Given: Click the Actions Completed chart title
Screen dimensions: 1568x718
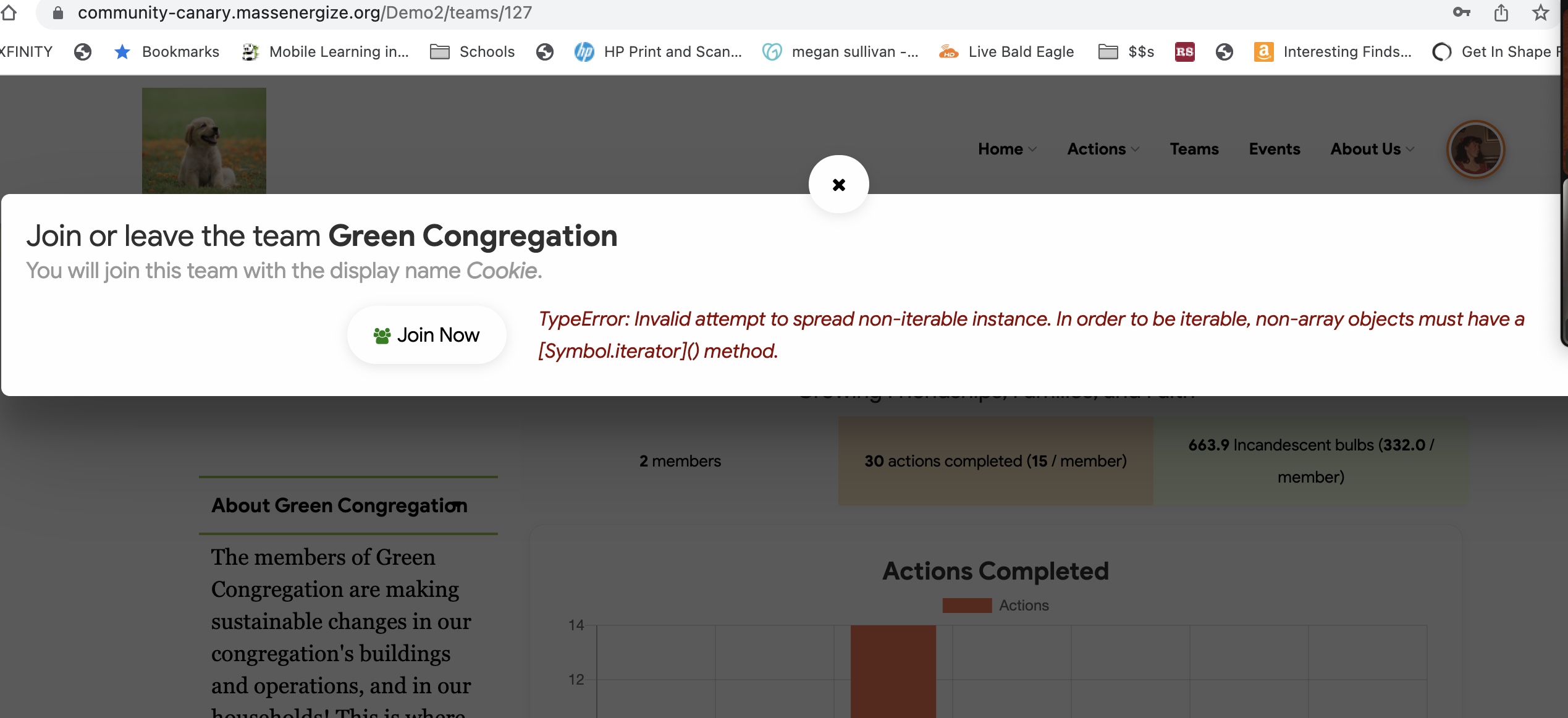Looking at the screenshot, I should tap(995, 571).
